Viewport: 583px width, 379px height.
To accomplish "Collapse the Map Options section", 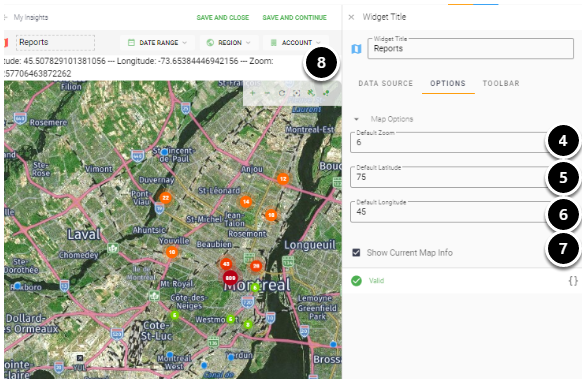I will pos(356,119).
